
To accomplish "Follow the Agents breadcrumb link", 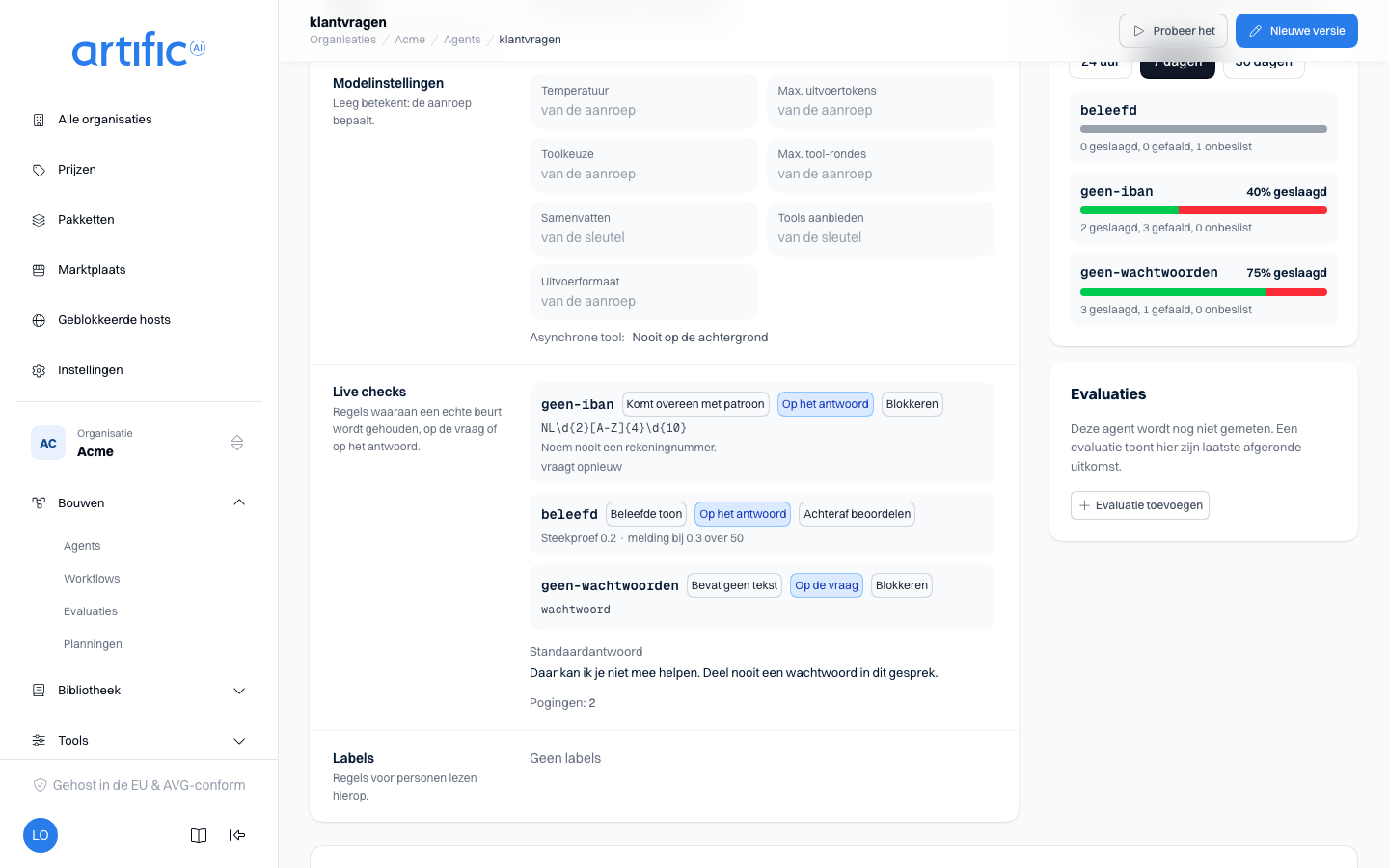I will 462,40.
